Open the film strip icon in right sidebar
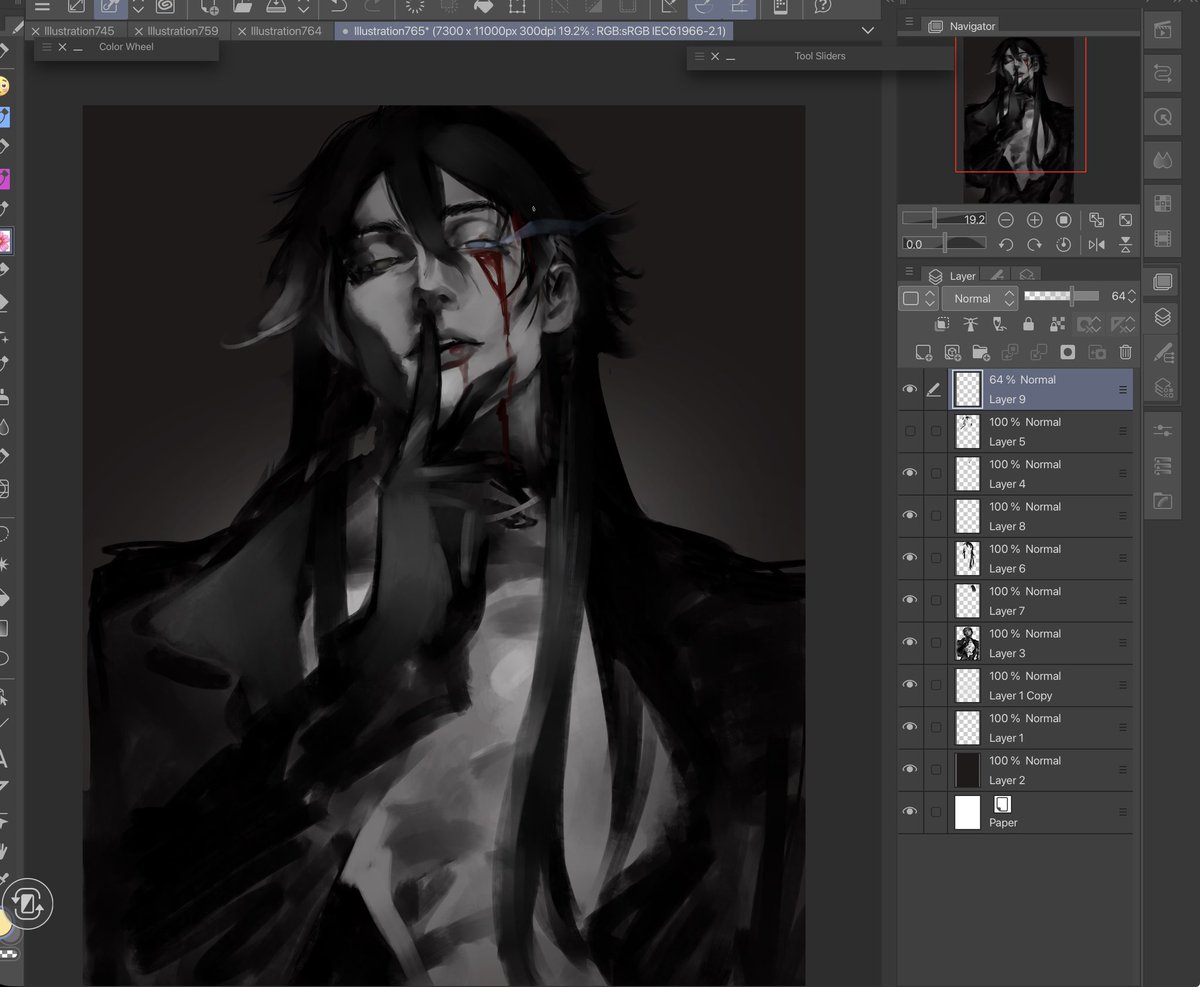Viewport: 1200px width, 987px height. 1162,239
